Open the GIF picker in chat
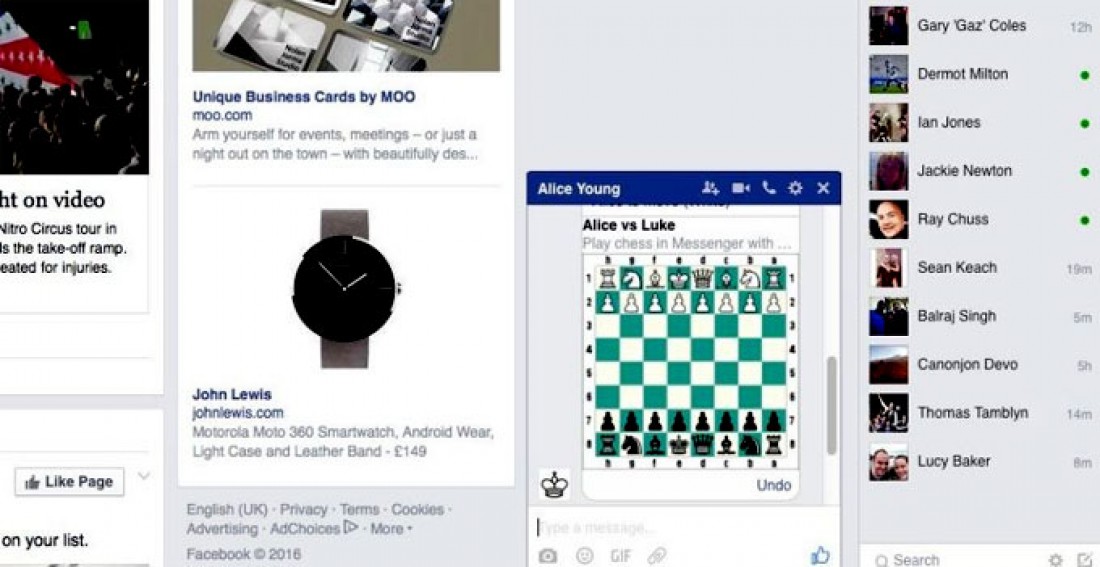The height and width of the screenshot is (567, 1100). (621, 556)
